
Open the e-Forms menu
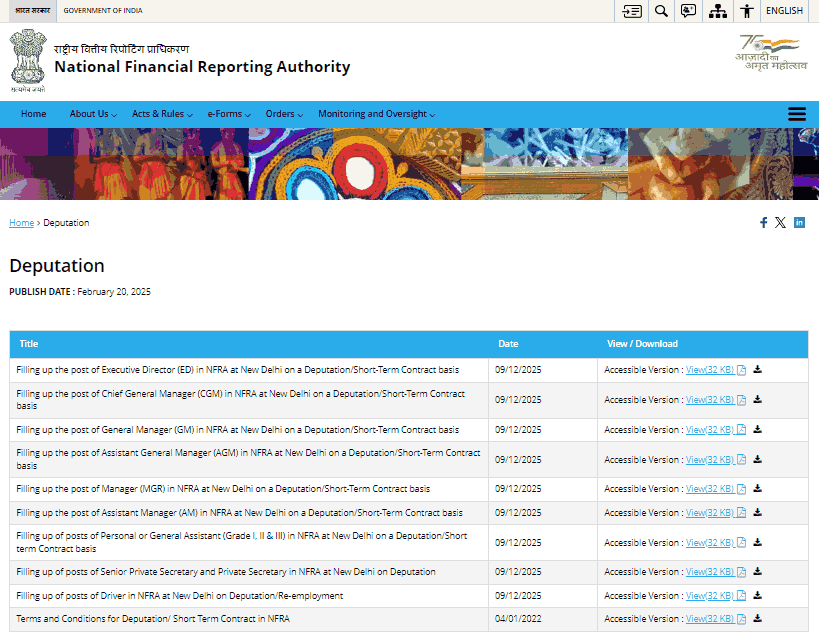(229, 114)
